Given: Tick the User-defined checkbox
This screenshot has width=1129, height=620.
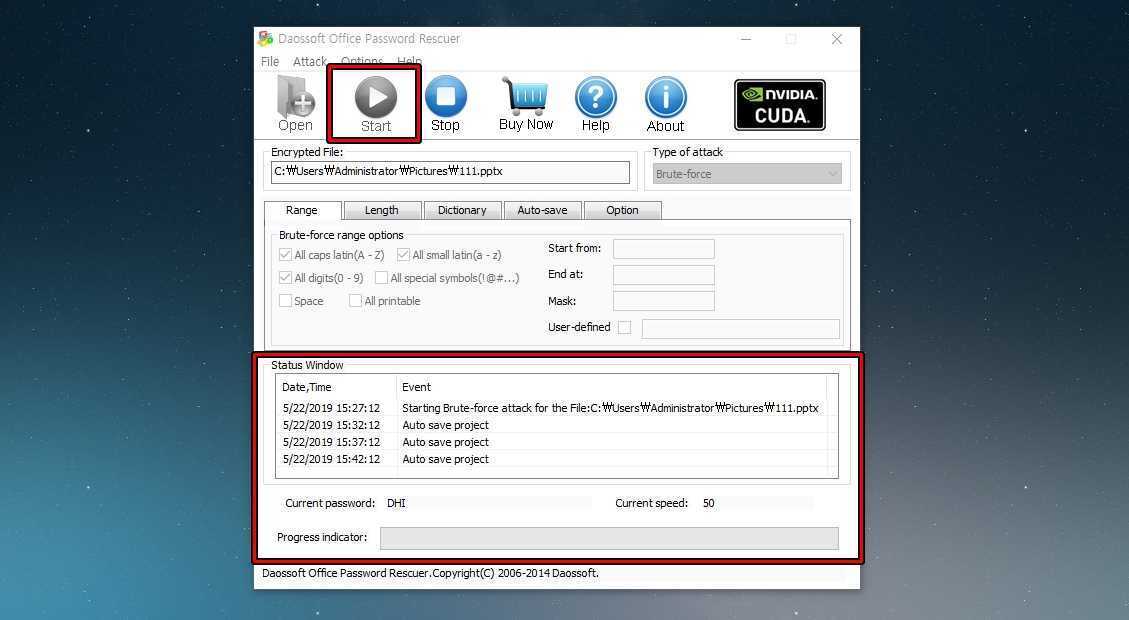Looking at the screenshot, I should pos(624,328).
